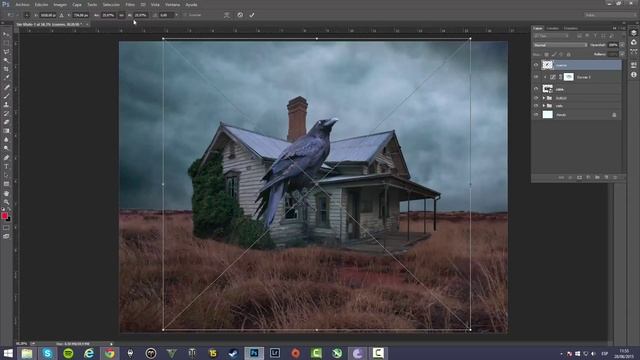The height and width of the screenshot is (360, 640).
Task: Select the Blur tool
Action: (6, 140)
